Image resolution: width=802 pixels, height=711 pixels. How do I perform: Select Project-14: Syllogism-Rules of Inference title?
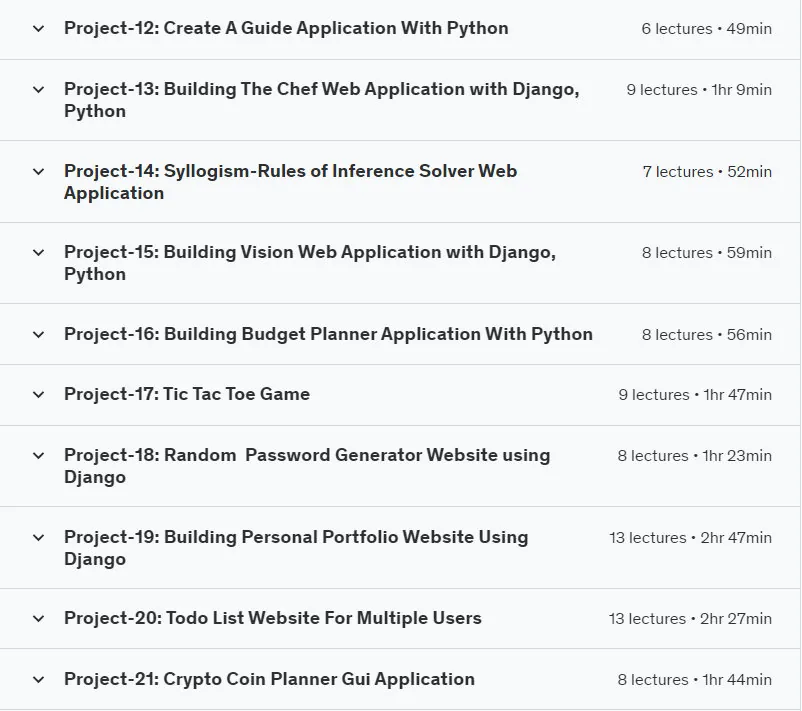(291, 182)
